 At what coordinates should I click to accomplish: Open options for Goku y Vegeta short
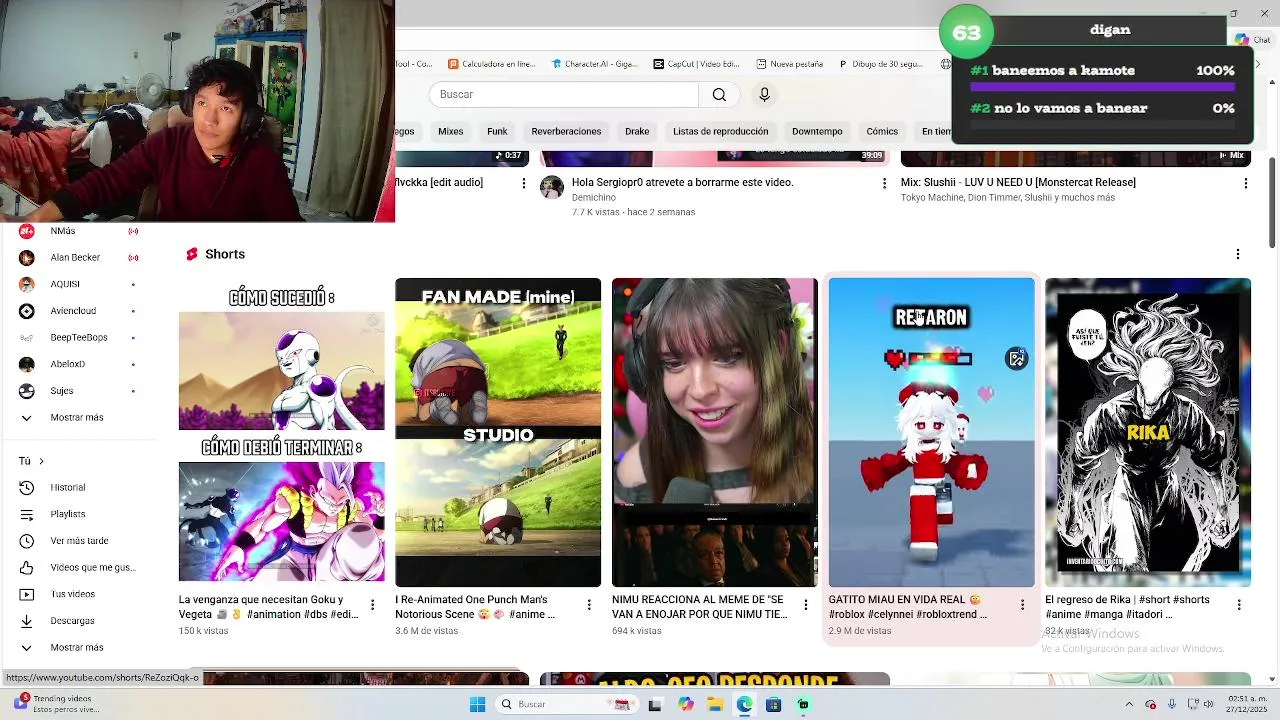(372, 605)
